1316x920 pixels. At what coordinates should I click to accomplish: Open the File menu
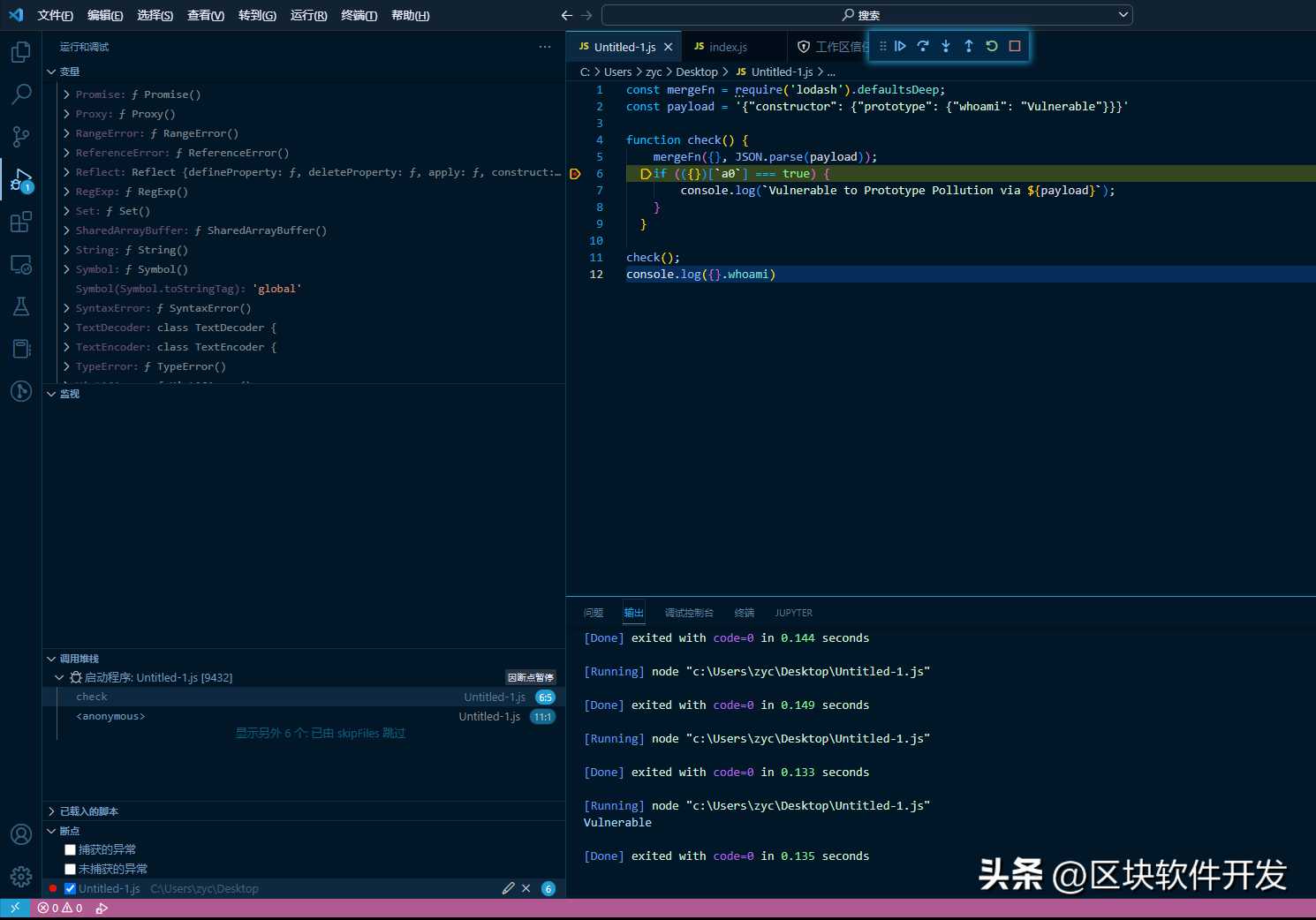pyautogui.click(x=56, y=15)
